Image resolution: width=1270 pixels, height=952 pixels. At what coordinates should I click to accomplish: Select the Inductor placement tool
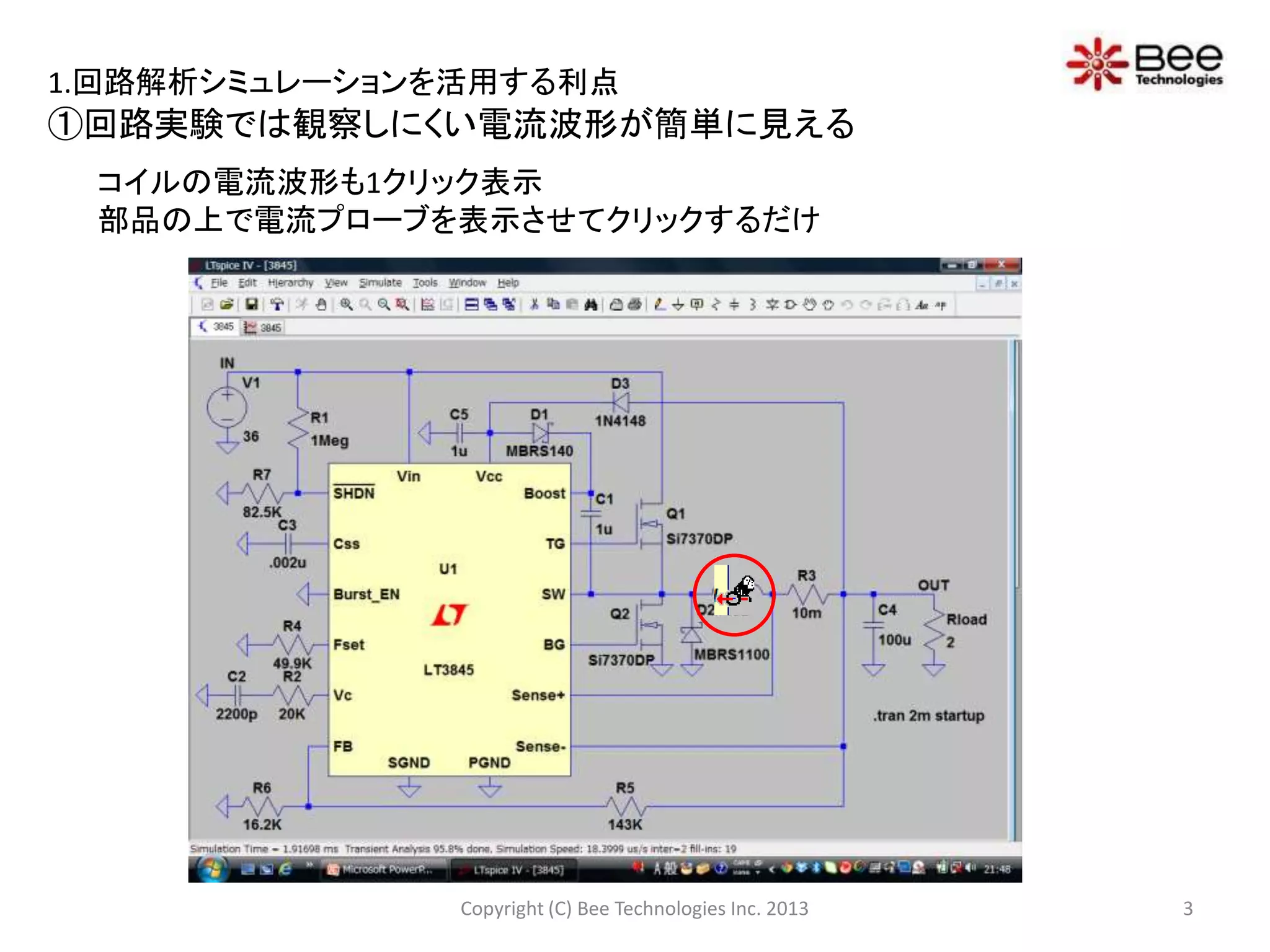pos(753,304)
